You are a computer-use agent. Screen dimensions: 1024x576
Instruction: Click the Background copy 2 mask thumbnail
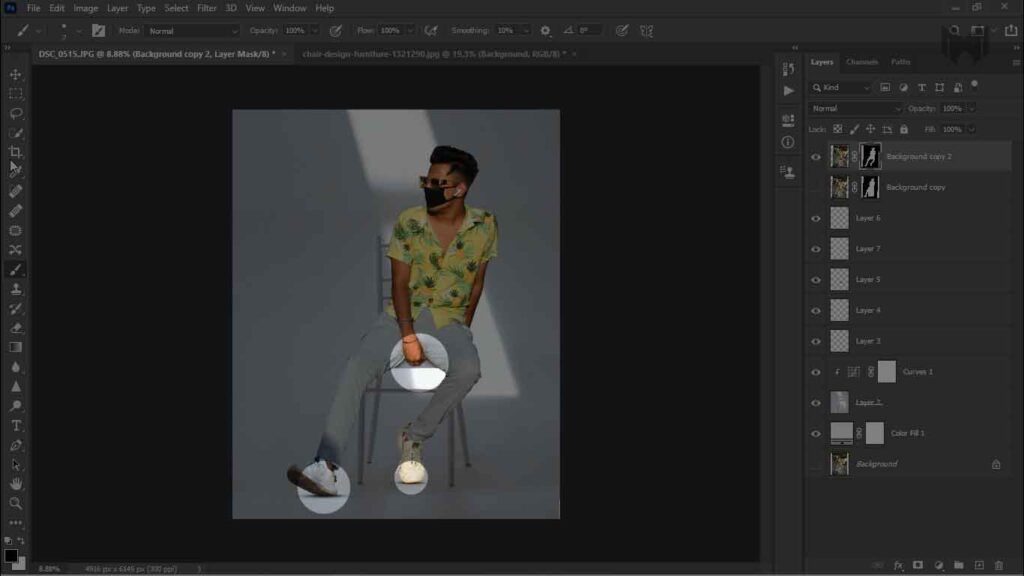tap(870, 156)
